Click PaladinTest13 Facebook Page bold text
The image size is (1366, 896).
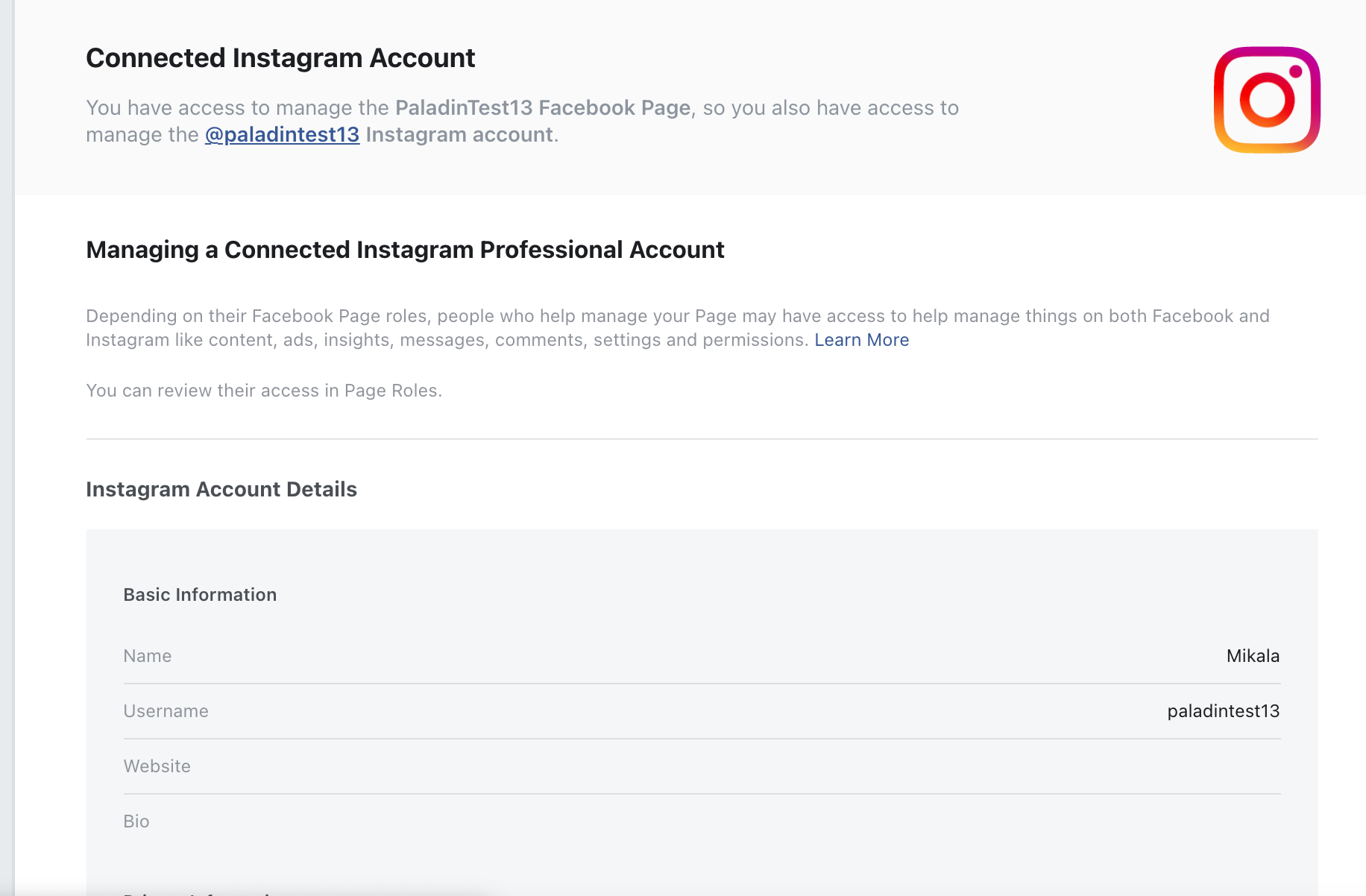click(x=543, y=108)
